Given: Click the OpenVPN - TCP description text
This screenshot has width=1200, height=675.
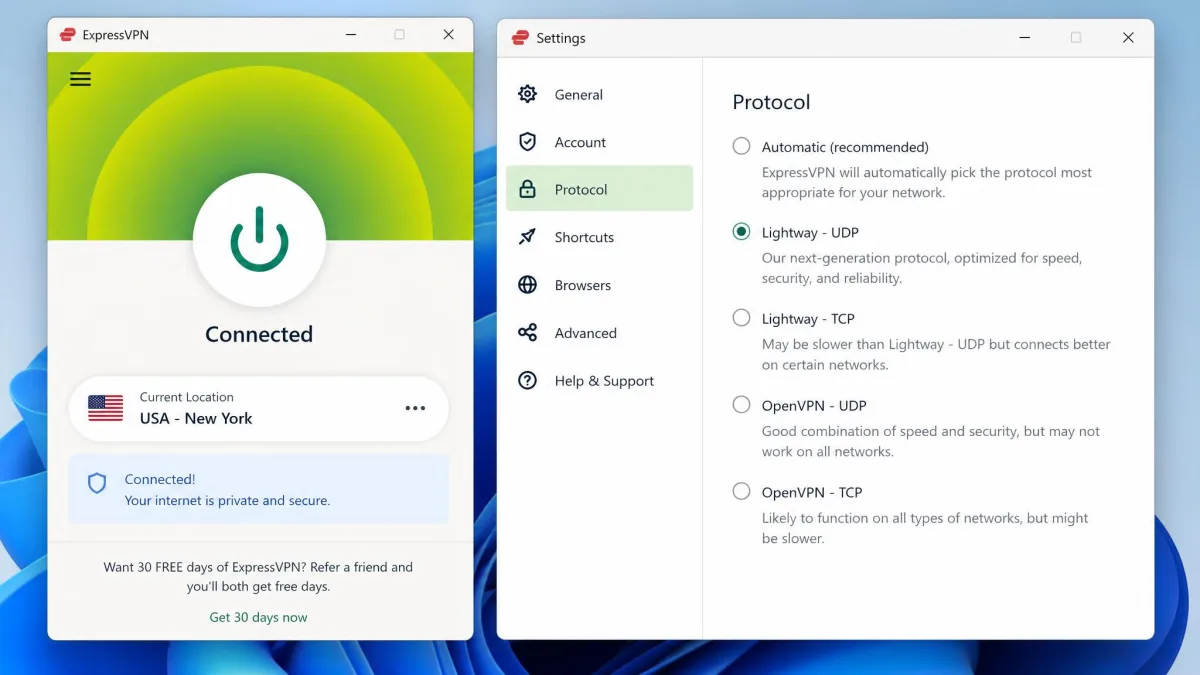Looking at the screenshot, I should (x=925, y=528).
